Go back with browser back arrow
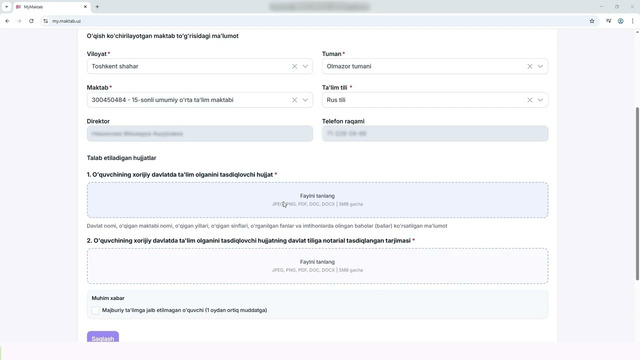Viewport: 640px width, 360px height. point(7,21)
